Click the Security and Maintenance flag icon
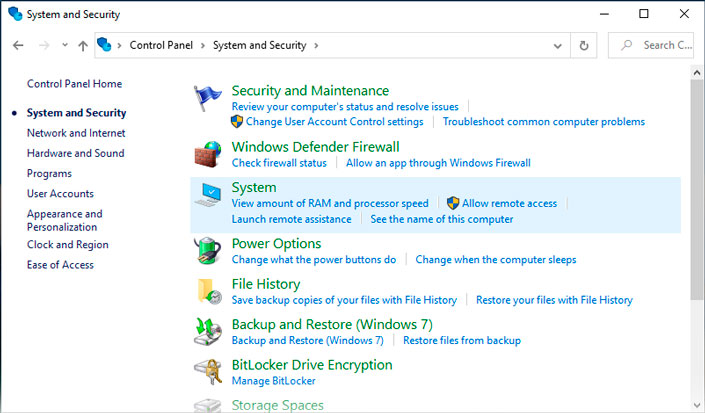Viewport: 705px width, 413px height. pos(208,98)
